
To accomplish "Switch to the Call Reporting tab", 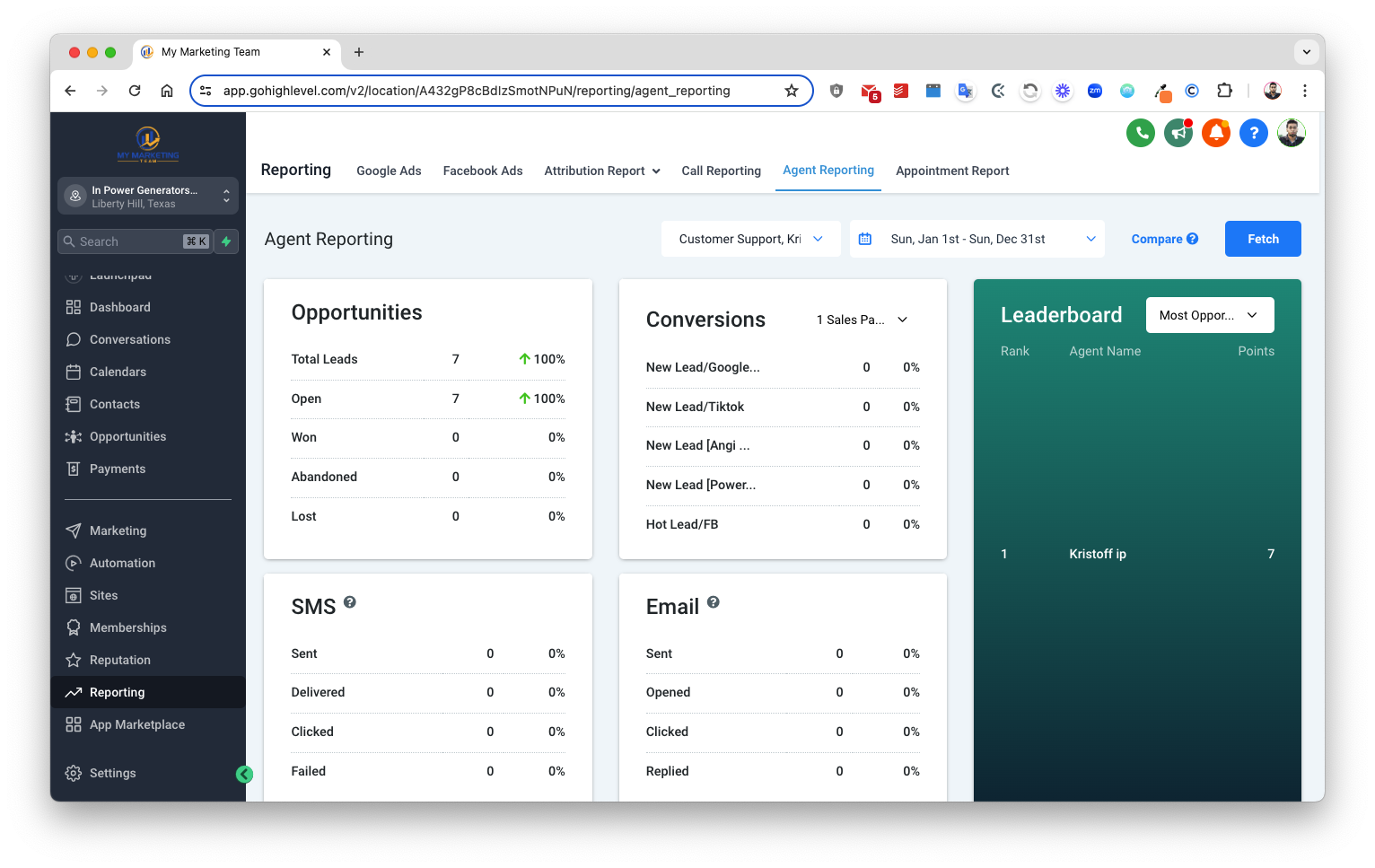I will click(721, 171).
